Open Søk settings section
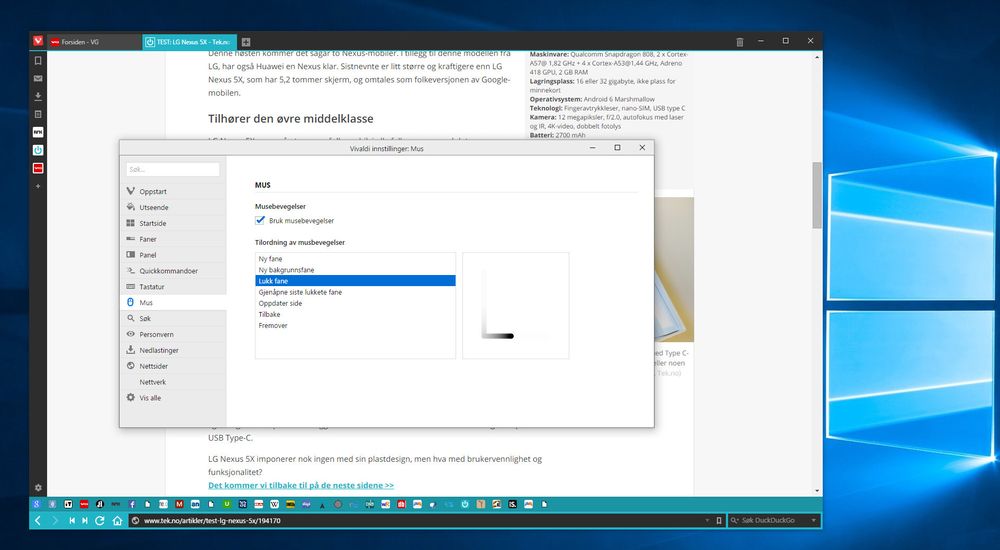This screenshot has width=1000, height=550. (x=173, y=318)
